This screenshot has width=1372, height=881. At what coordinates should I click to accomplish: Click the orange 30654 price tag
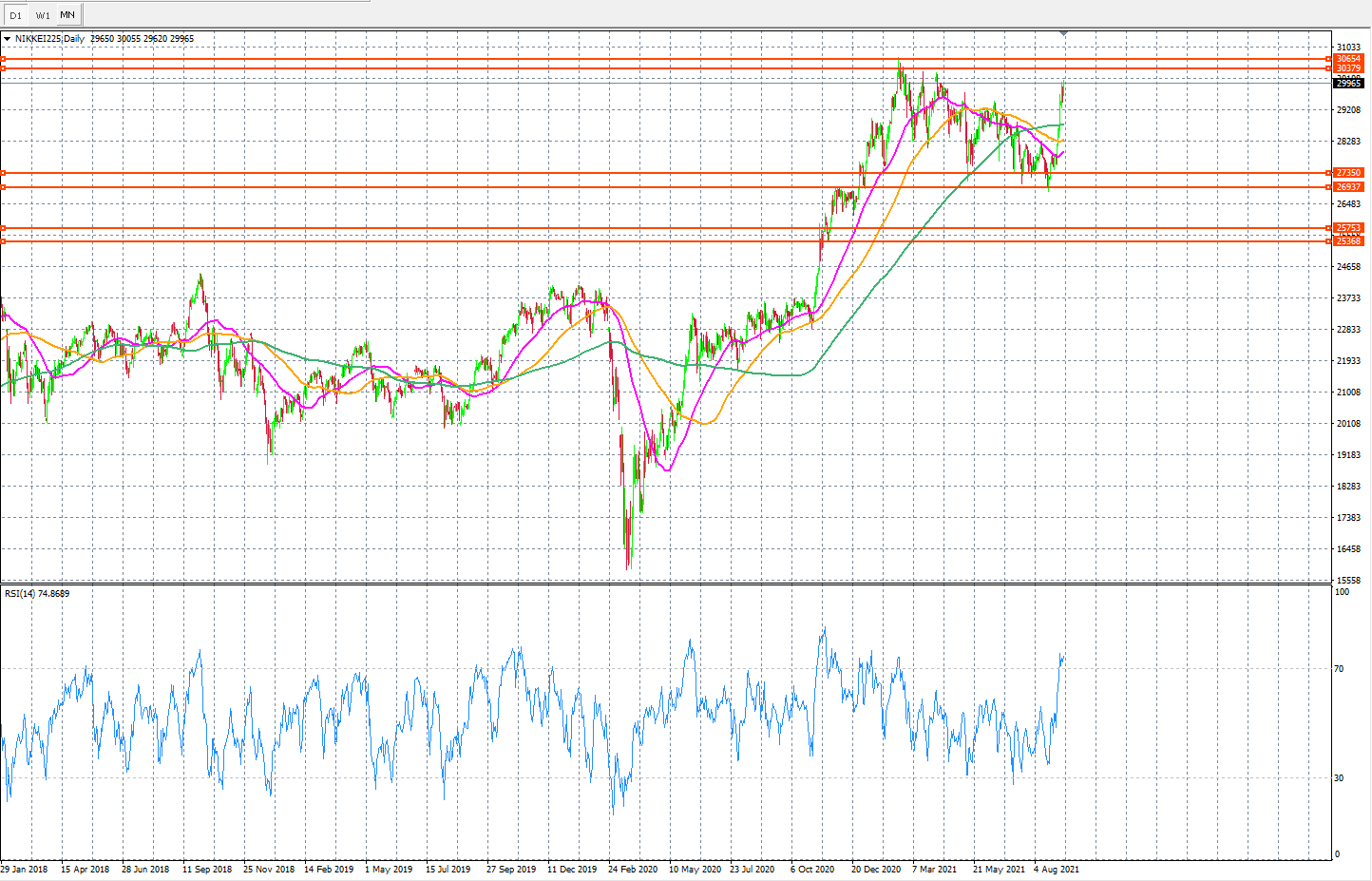tap(1348, 59)
